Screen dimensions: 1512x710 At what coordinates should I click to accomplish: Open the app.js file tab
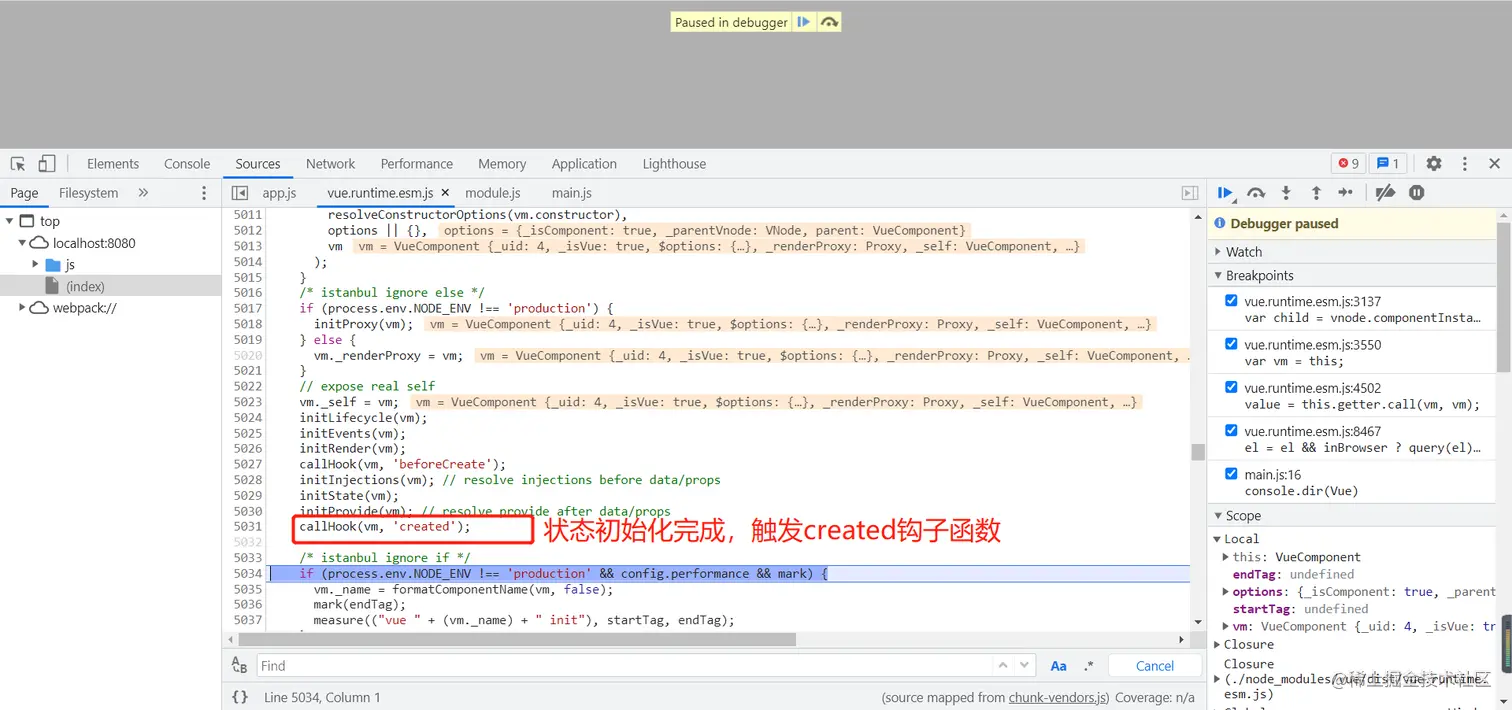[280, 193]
